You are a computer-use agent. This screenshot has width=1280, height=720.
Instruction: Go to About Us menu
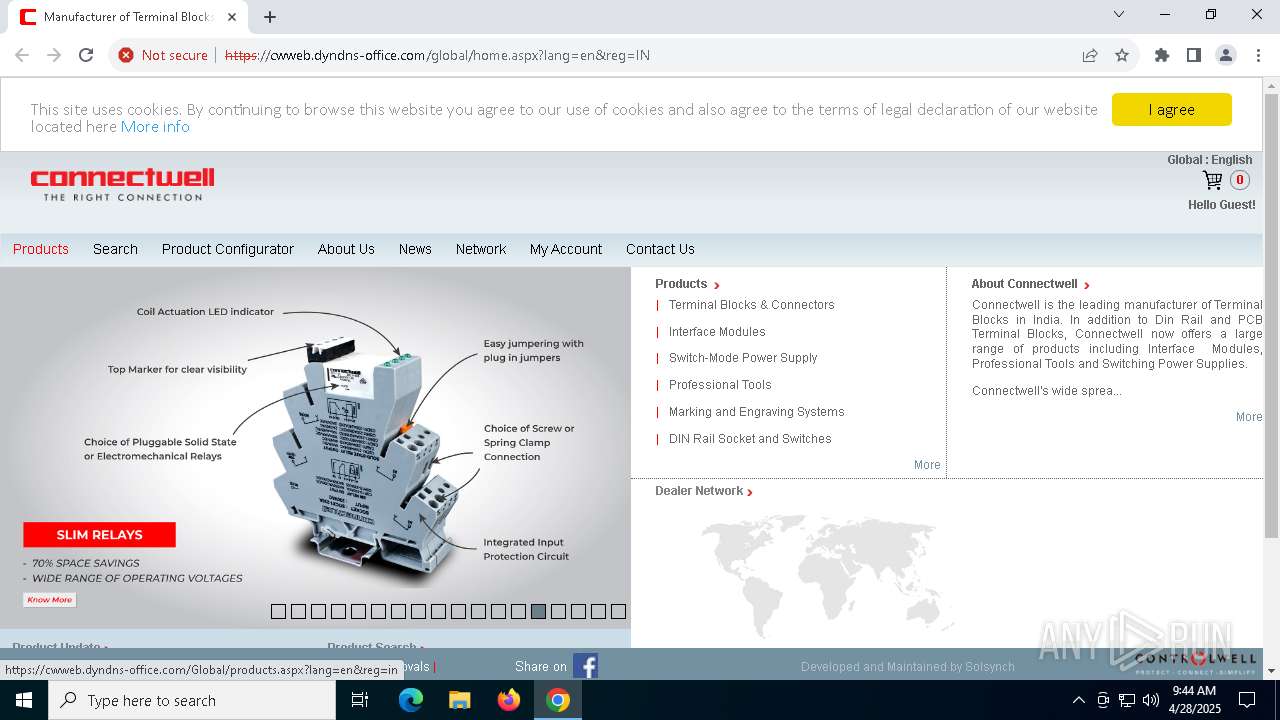346,249
